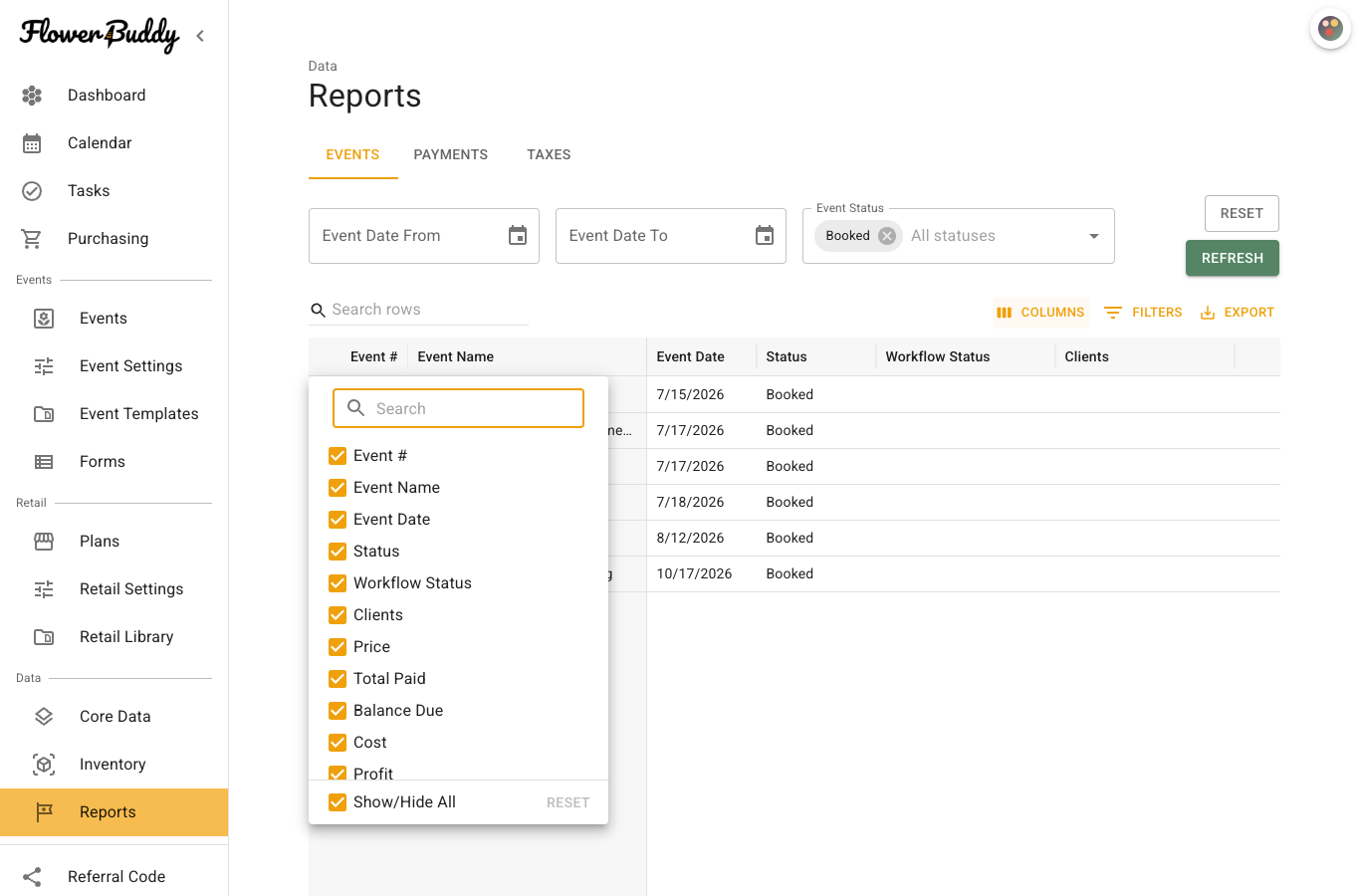Screen dimensions: 1359x896
Task: Toggle the Show/Hide All checkbox
Action: (x=338, y=802)
